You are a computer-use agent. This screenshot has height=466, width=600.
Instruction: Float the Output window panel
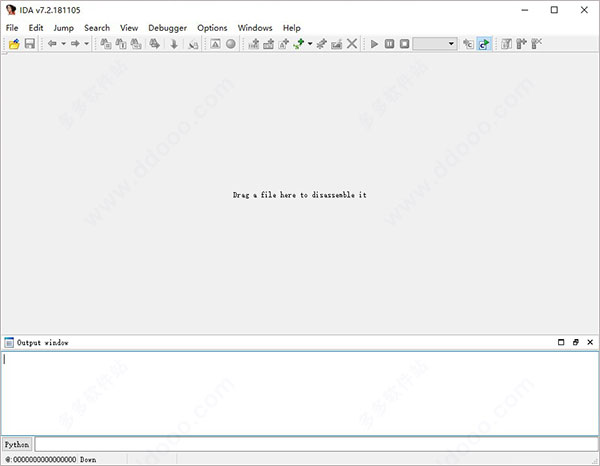[576, 342]
